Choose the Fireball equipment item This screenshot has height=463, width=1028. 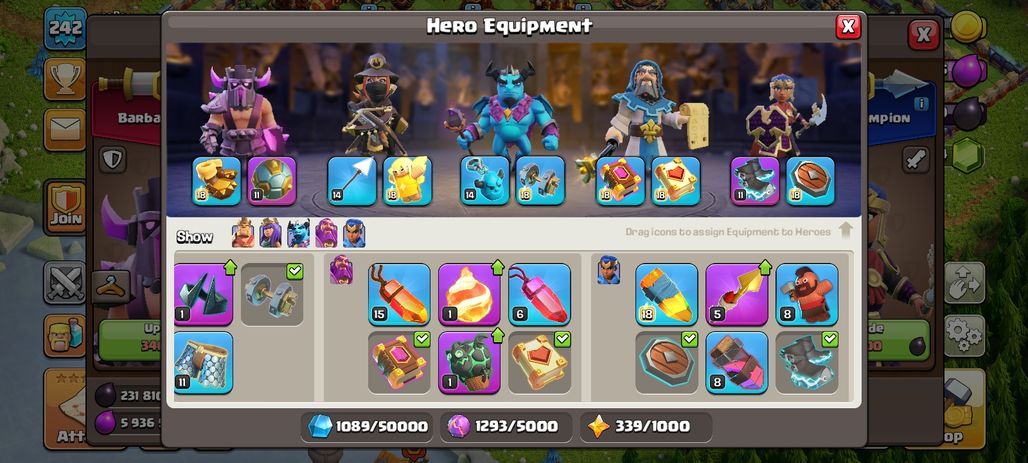[469, 294]
